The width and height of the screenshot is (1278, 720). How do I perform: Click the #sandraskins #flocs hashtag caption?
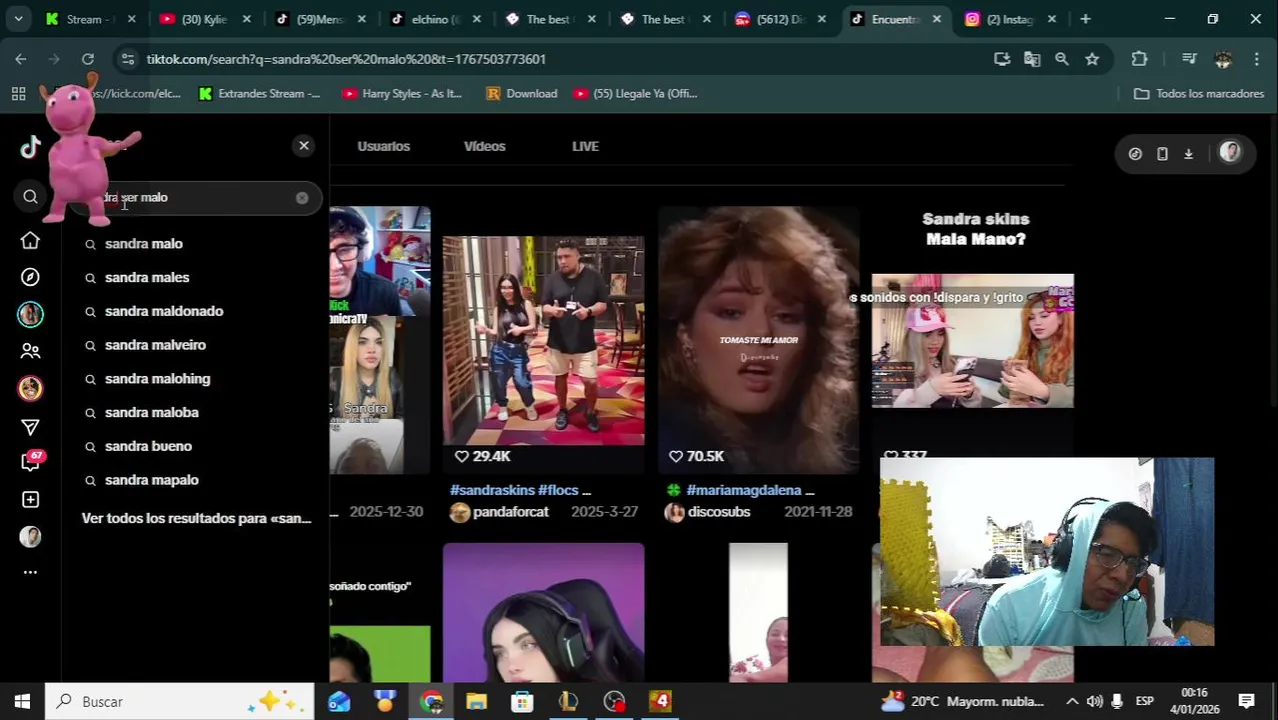(520, 490)
